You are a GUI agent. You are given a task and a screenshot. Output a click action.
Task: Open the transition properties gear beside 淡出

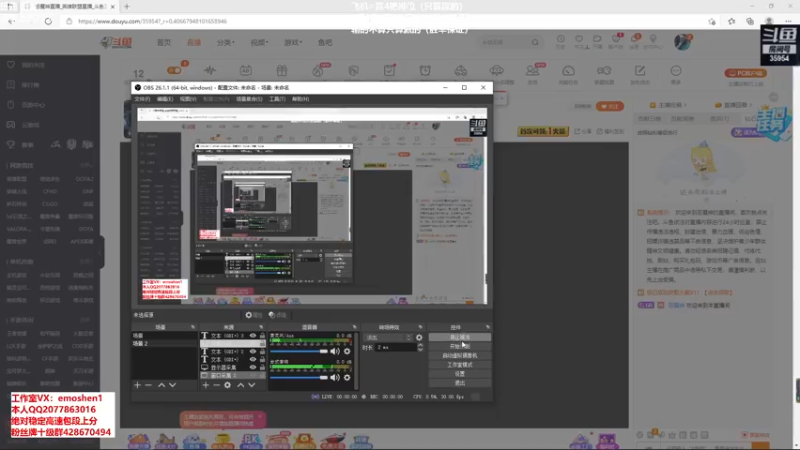click(x=419, y=337)
